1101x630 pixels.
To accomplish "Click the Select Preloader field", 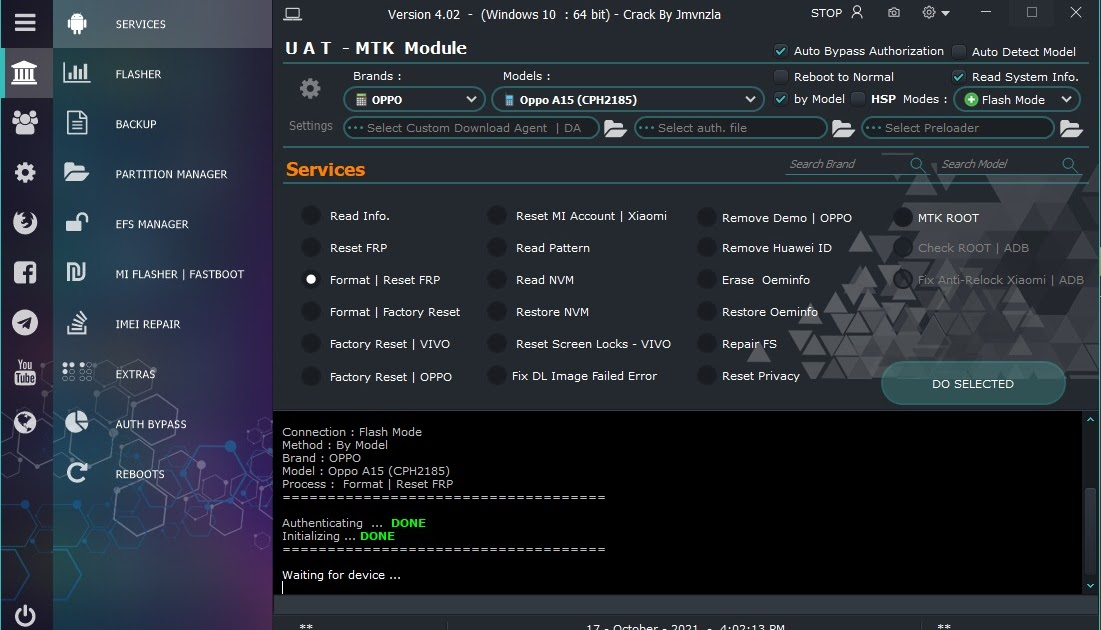I will click(x=958, y=128).
